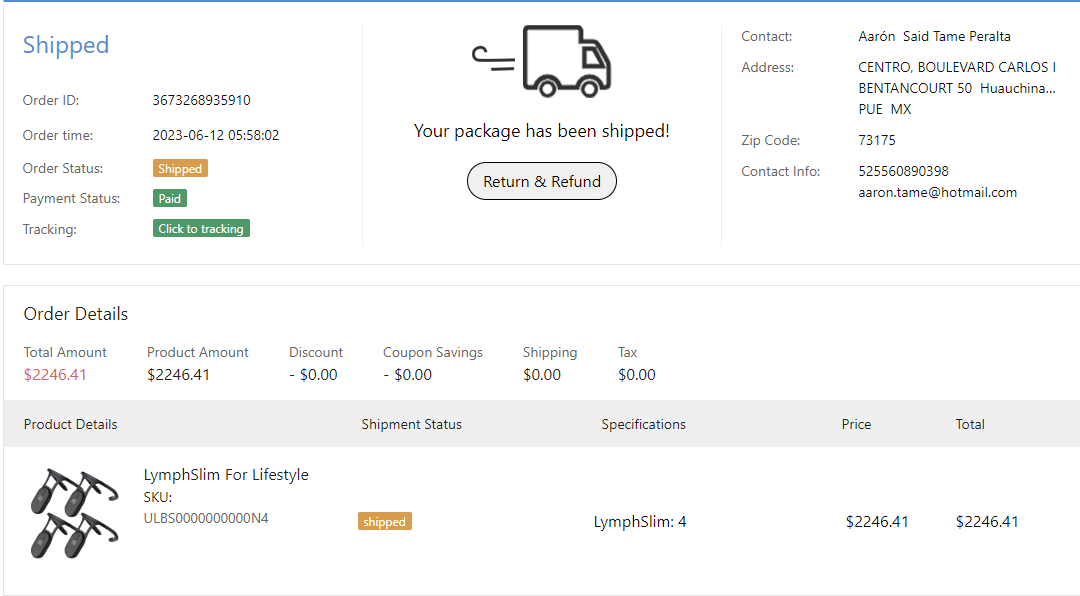The image size is (1080, 596).
Task: Click the Price column header
Action: tap(856, 424)
